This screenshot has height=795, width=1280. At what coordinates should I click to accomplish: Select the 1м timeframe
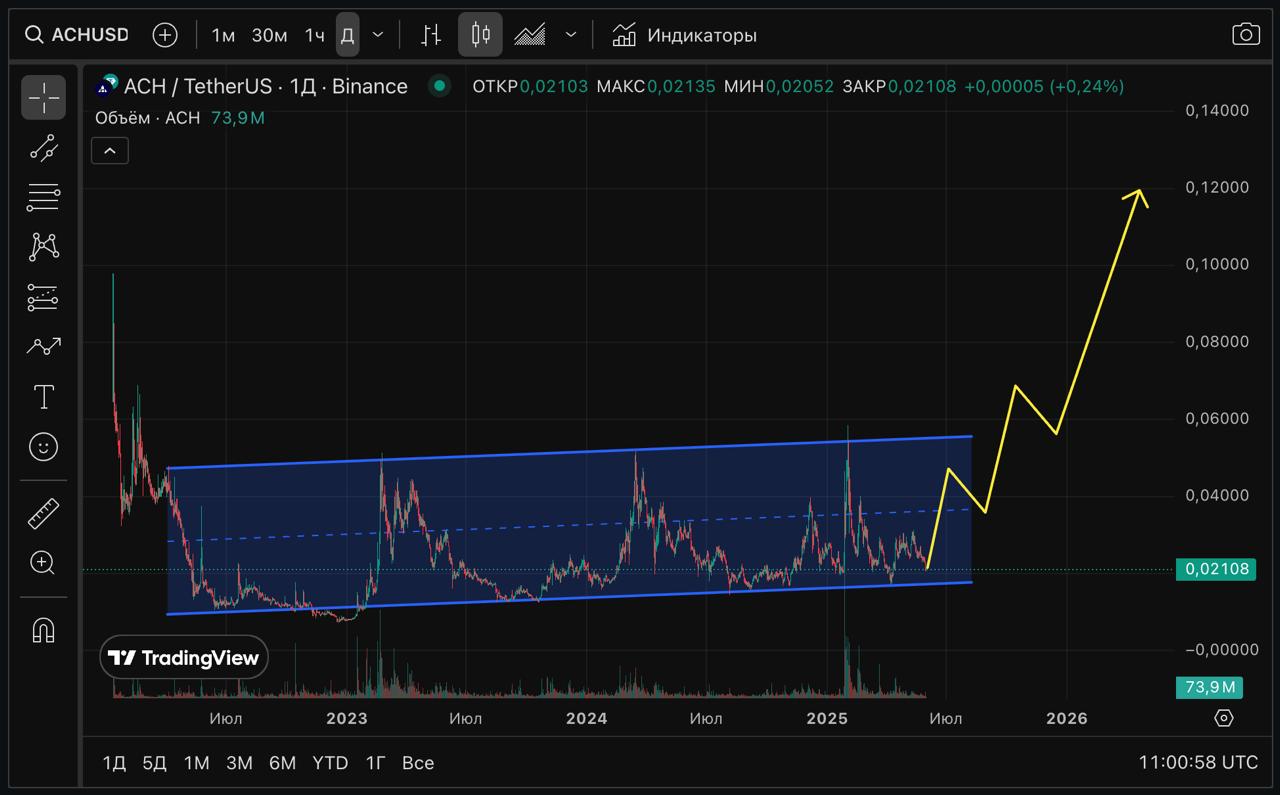point(223,35)
